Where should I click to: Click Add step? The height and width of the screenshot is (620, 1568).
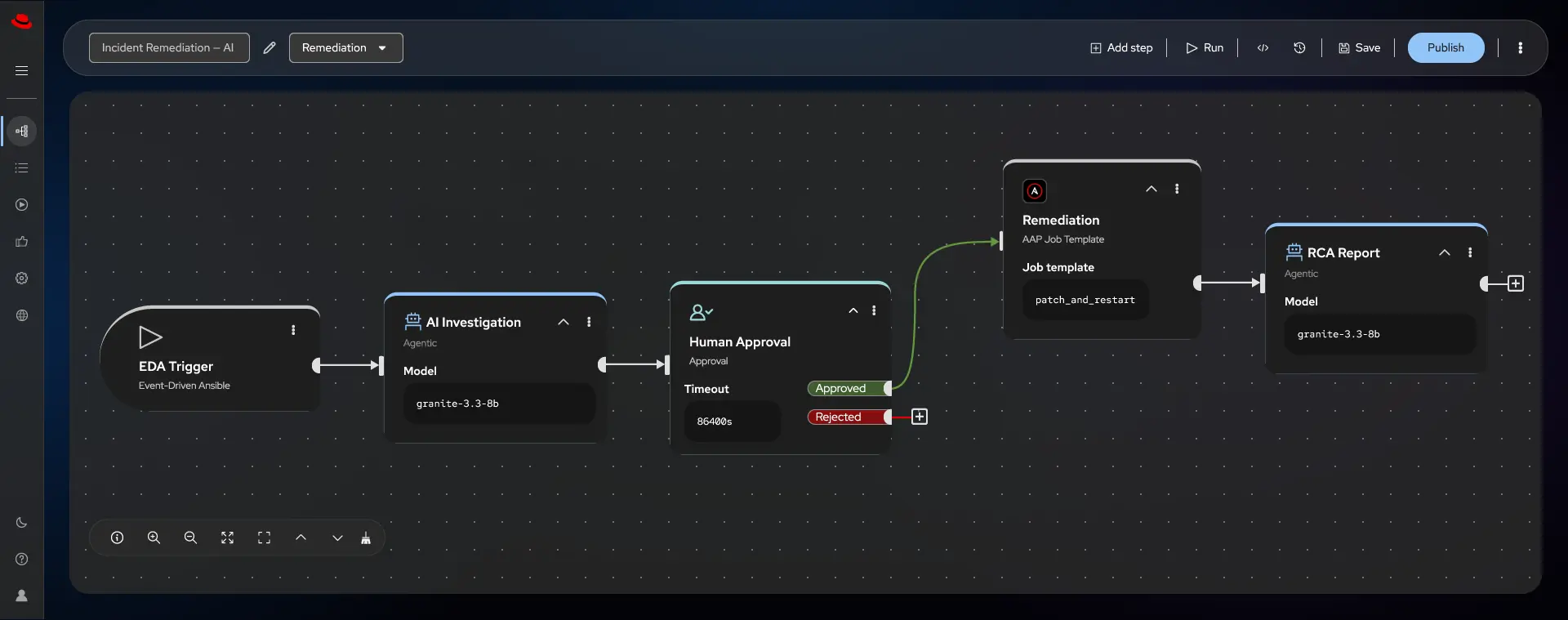tap(1121, 47)
